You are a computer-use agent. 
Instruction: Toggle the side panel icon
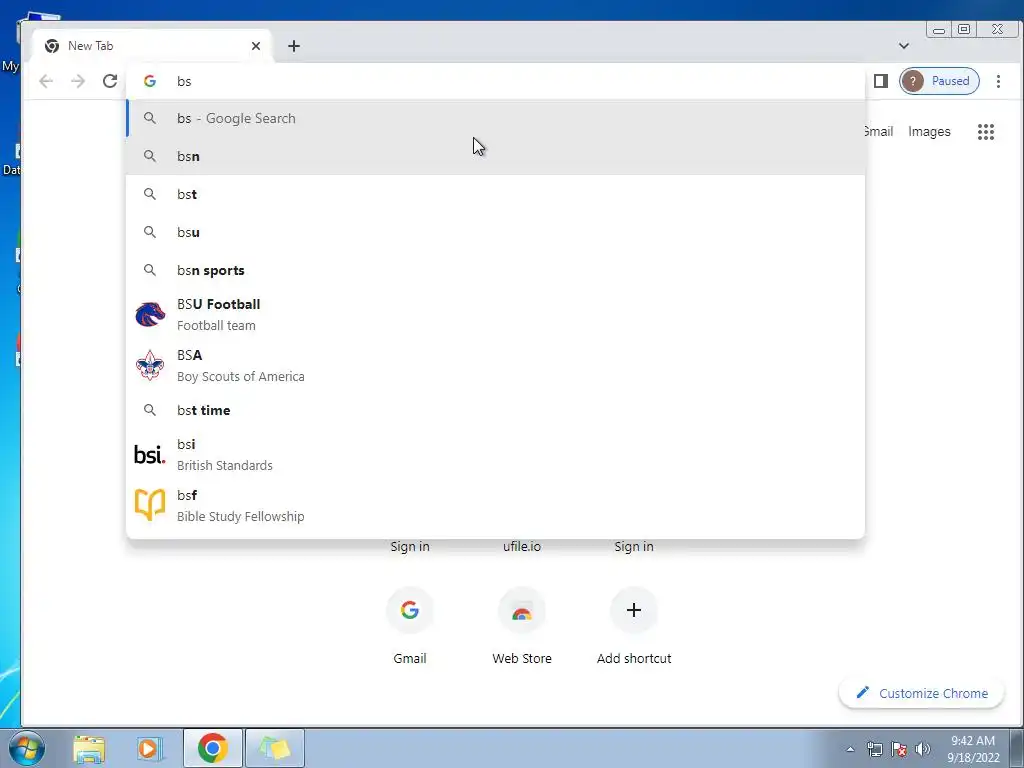(x=880, y=81)
